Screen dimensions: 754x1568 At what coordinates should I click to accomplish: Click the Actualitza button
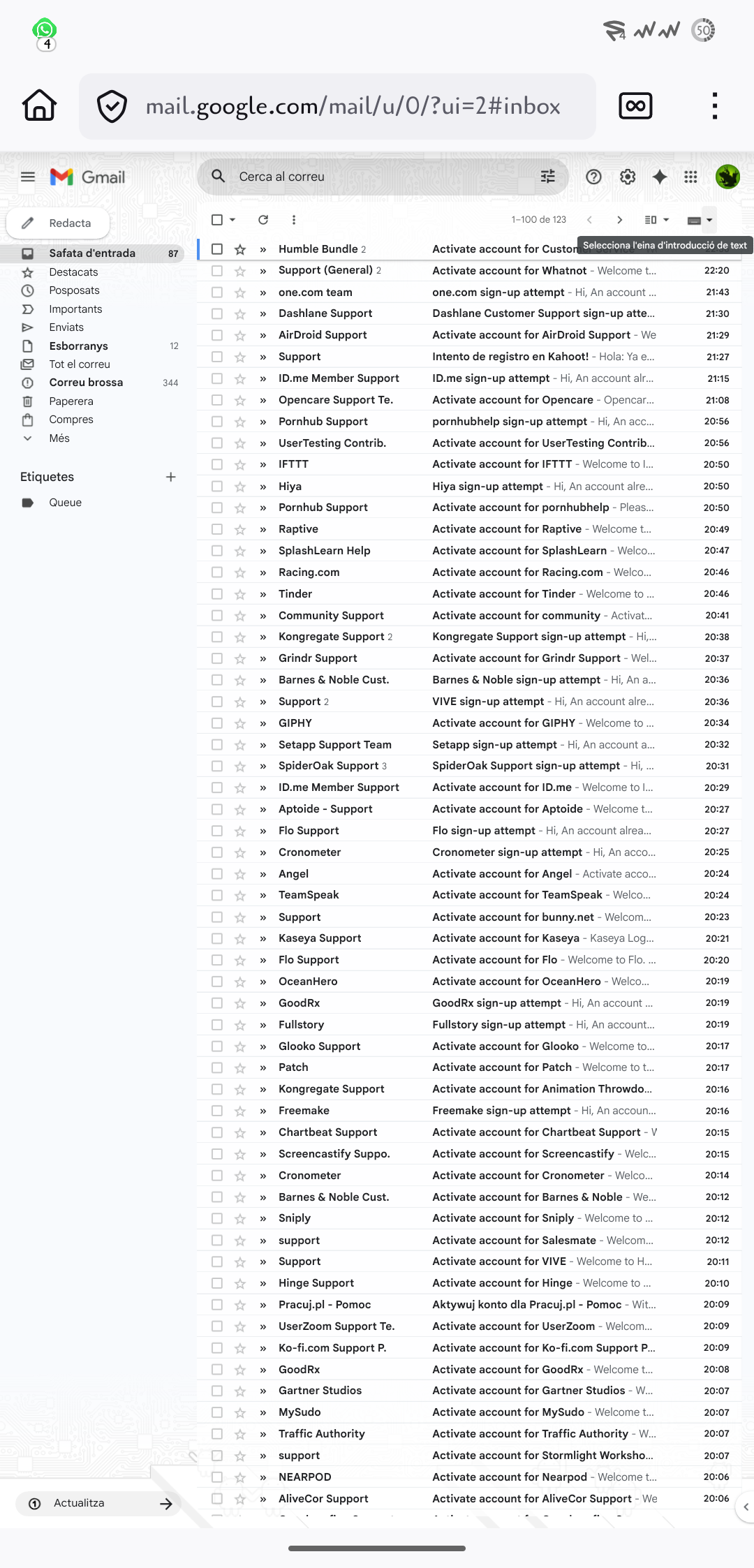[x=98, y=1503]
